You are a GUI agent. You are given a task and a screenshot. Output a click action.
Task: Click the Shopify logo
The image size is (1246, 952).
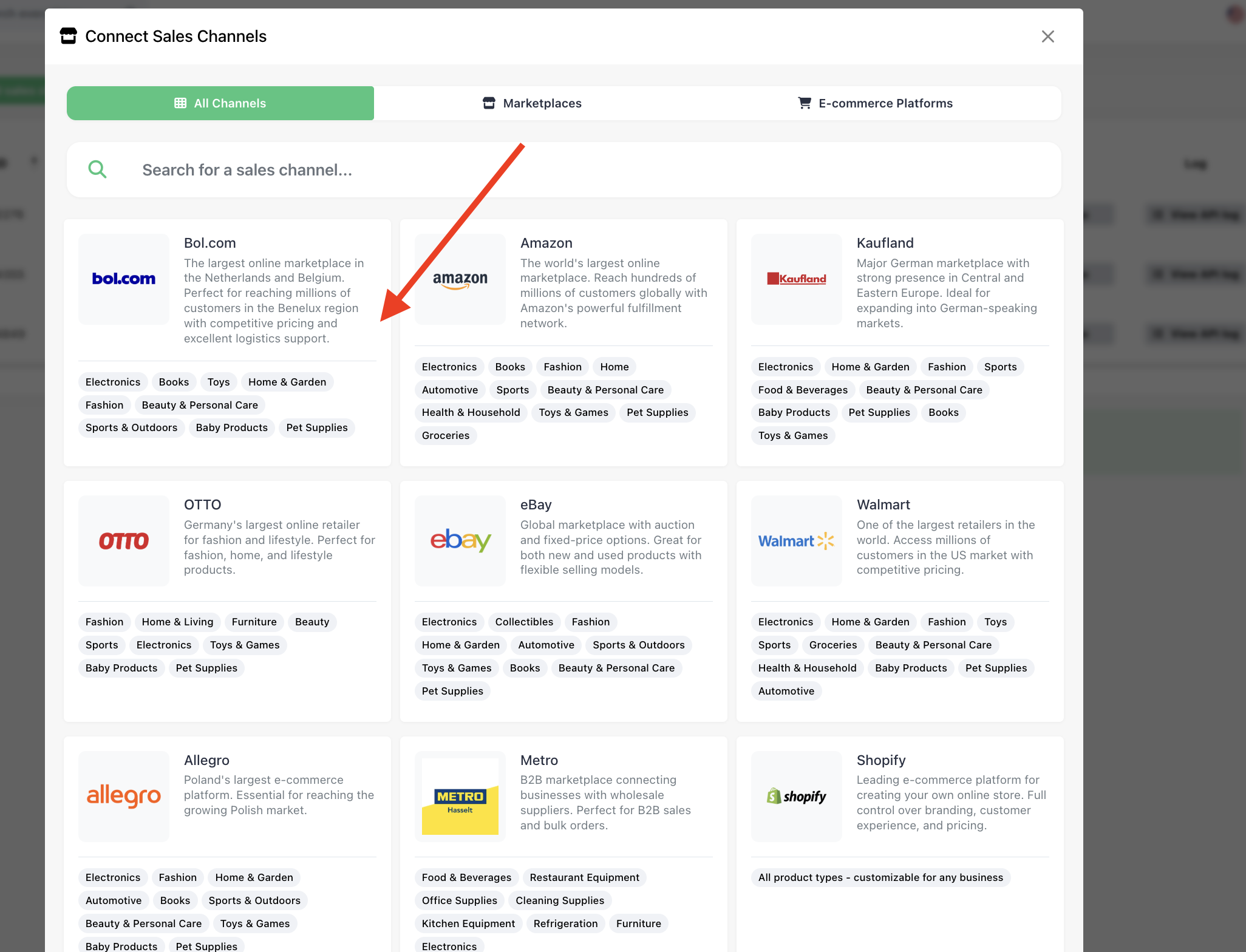coord(796,795)
